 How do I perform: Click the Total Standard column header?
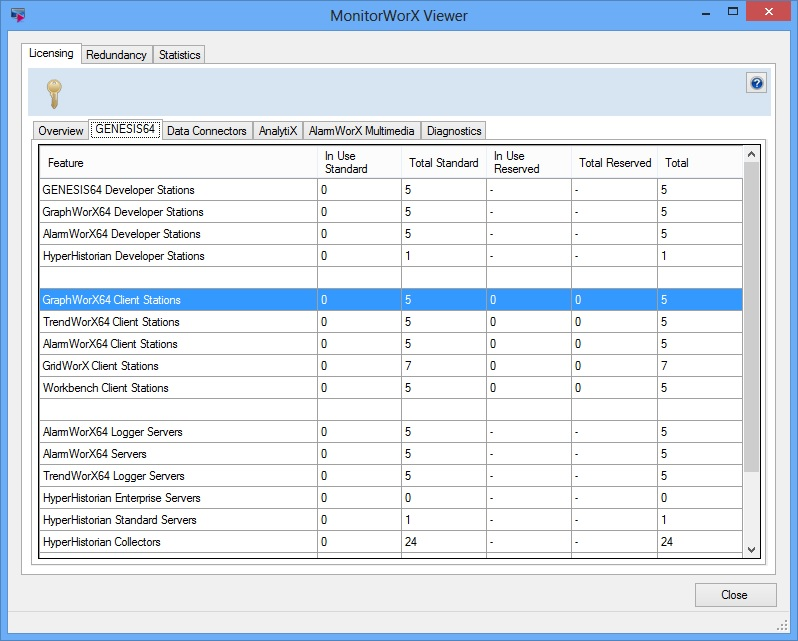[x=443, y=163]
